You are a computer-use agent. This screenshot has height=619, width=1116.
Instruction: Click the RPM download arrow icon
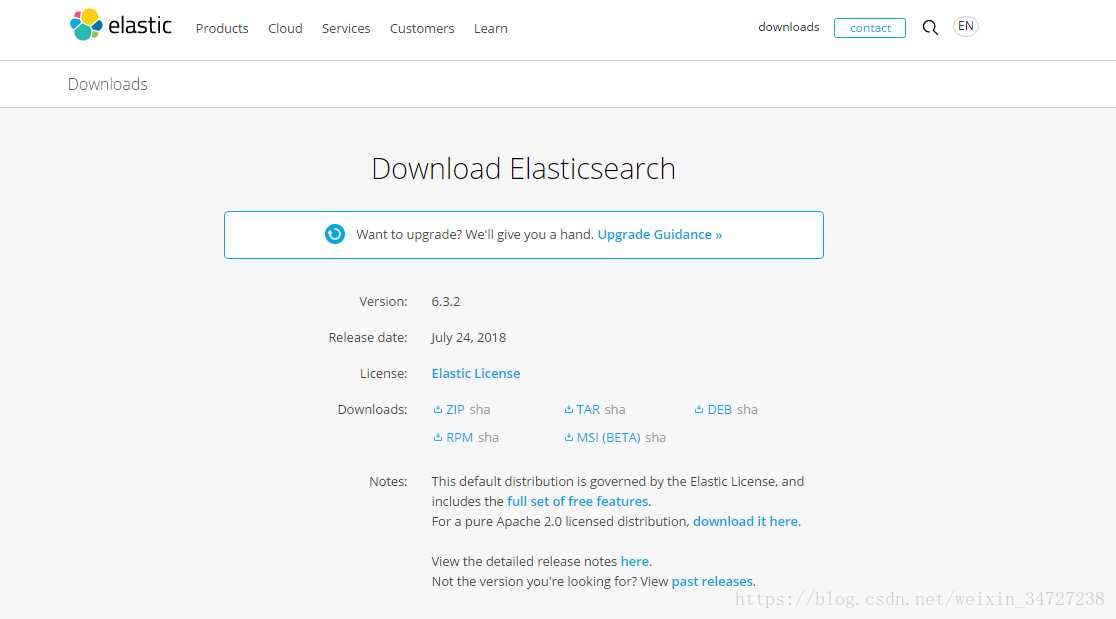438,438
